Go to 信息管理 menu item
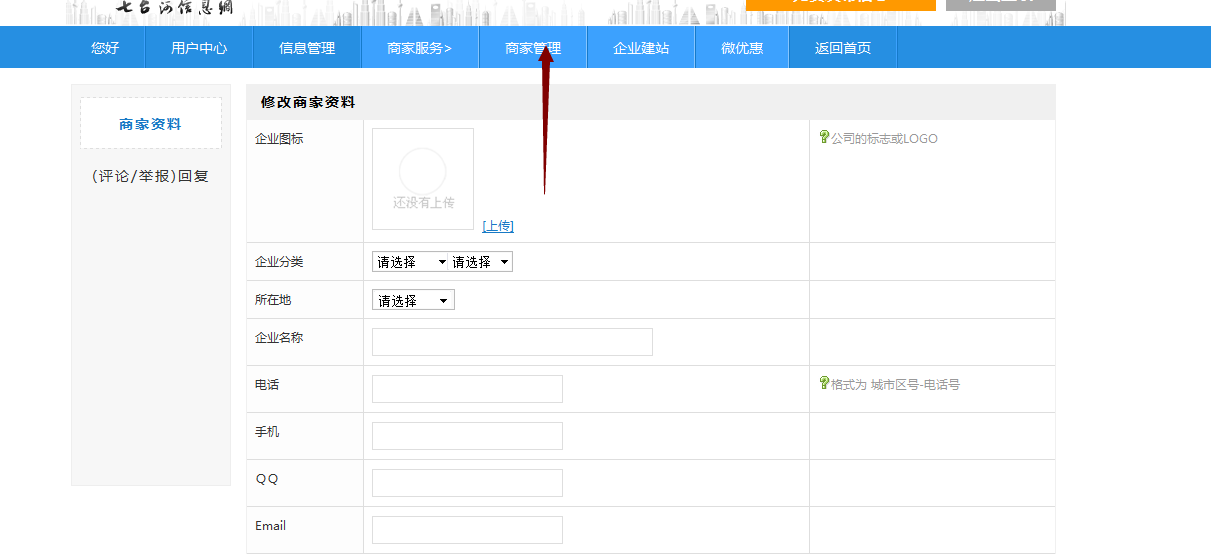Viewport: 1211px width, 554px height. click(x=307, y=48)
